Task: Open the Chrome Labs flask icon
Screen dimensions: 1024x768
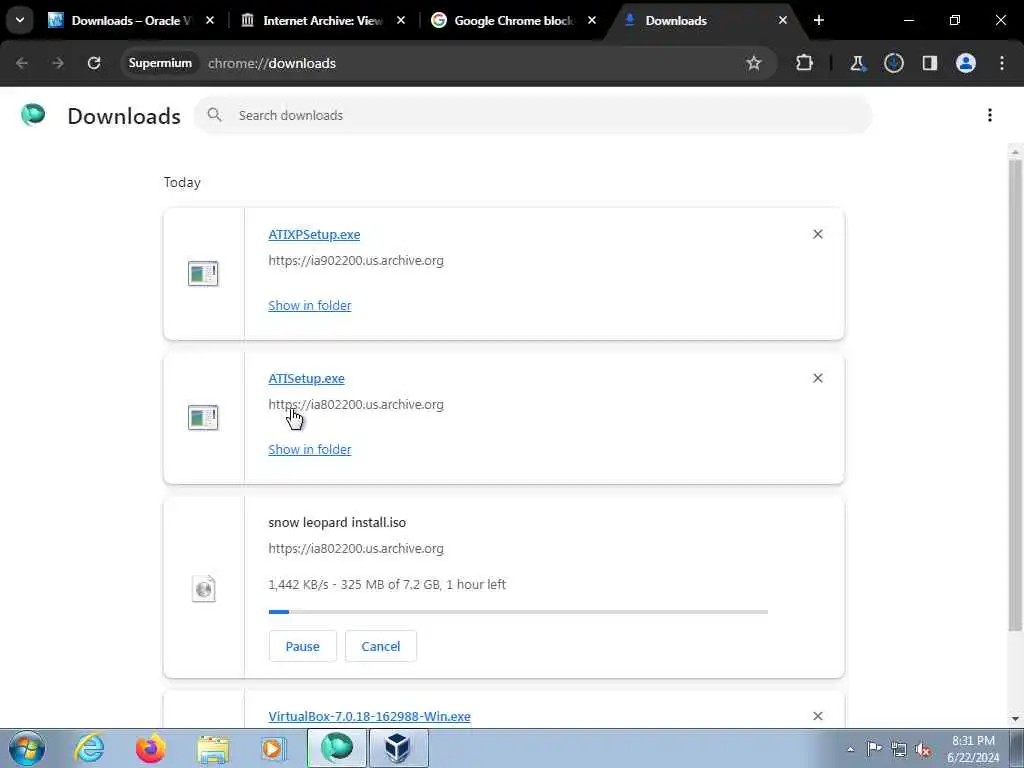Action: [x=857, y=63]
